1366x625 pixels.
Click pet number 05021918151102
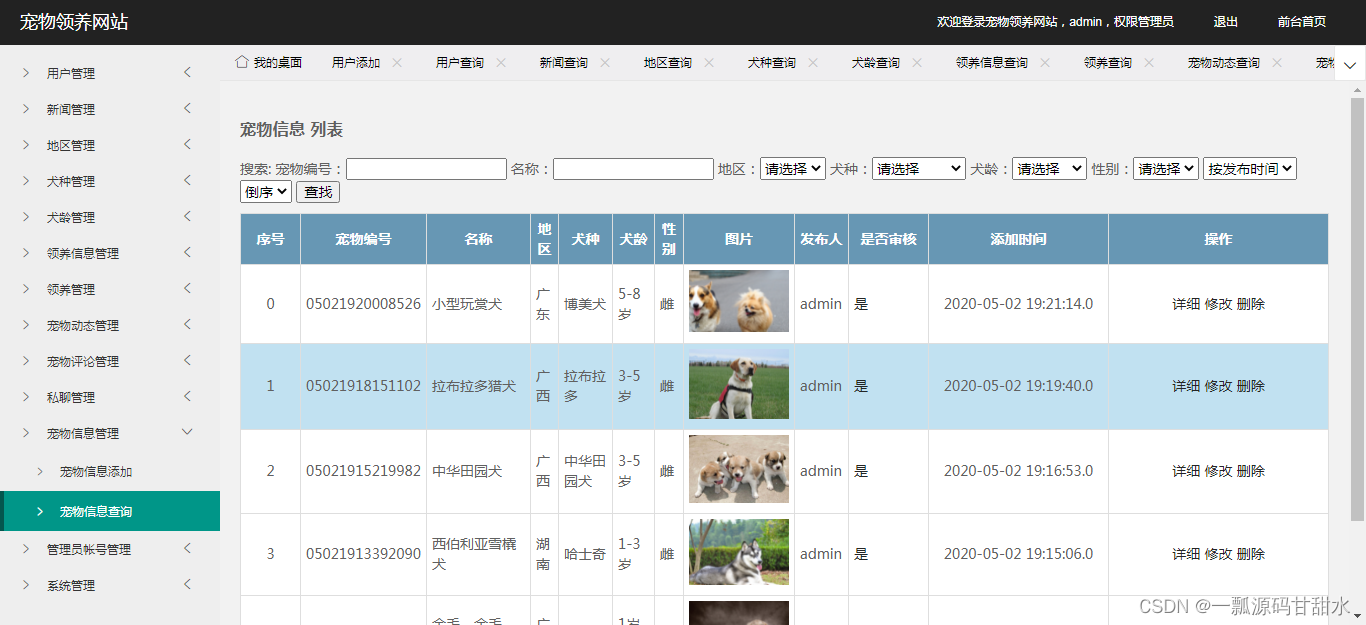[363, 386]
